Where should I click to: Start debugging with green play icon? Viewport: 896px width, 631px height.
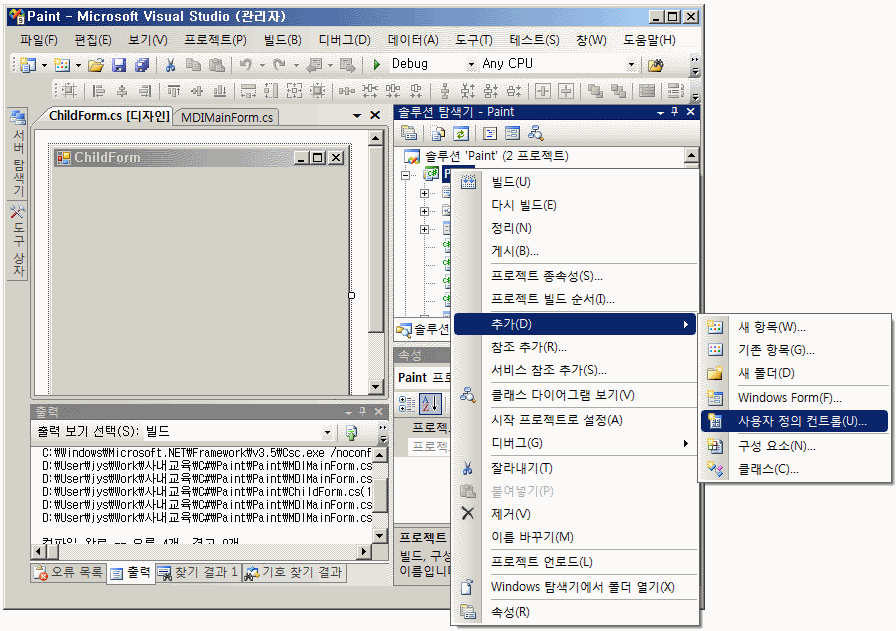tap(377, 65)
